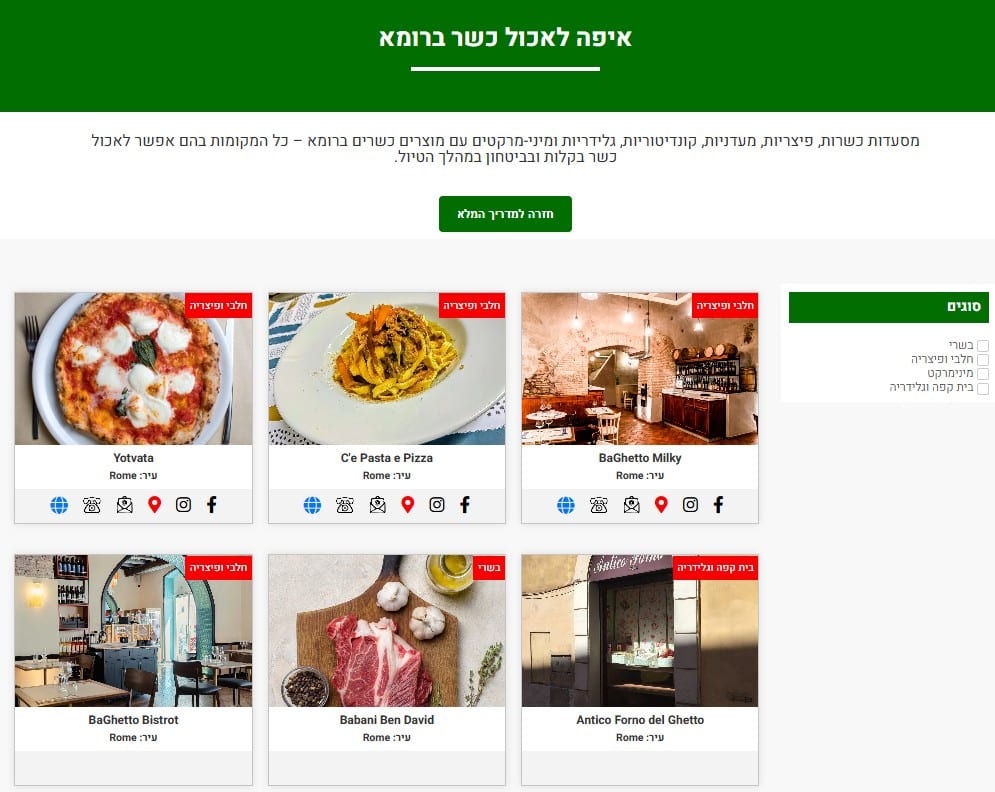This screenshot has width=995, height=792.
Task: Click the BaGhetto Bistrot interior photo
Action: click(133, 631)
